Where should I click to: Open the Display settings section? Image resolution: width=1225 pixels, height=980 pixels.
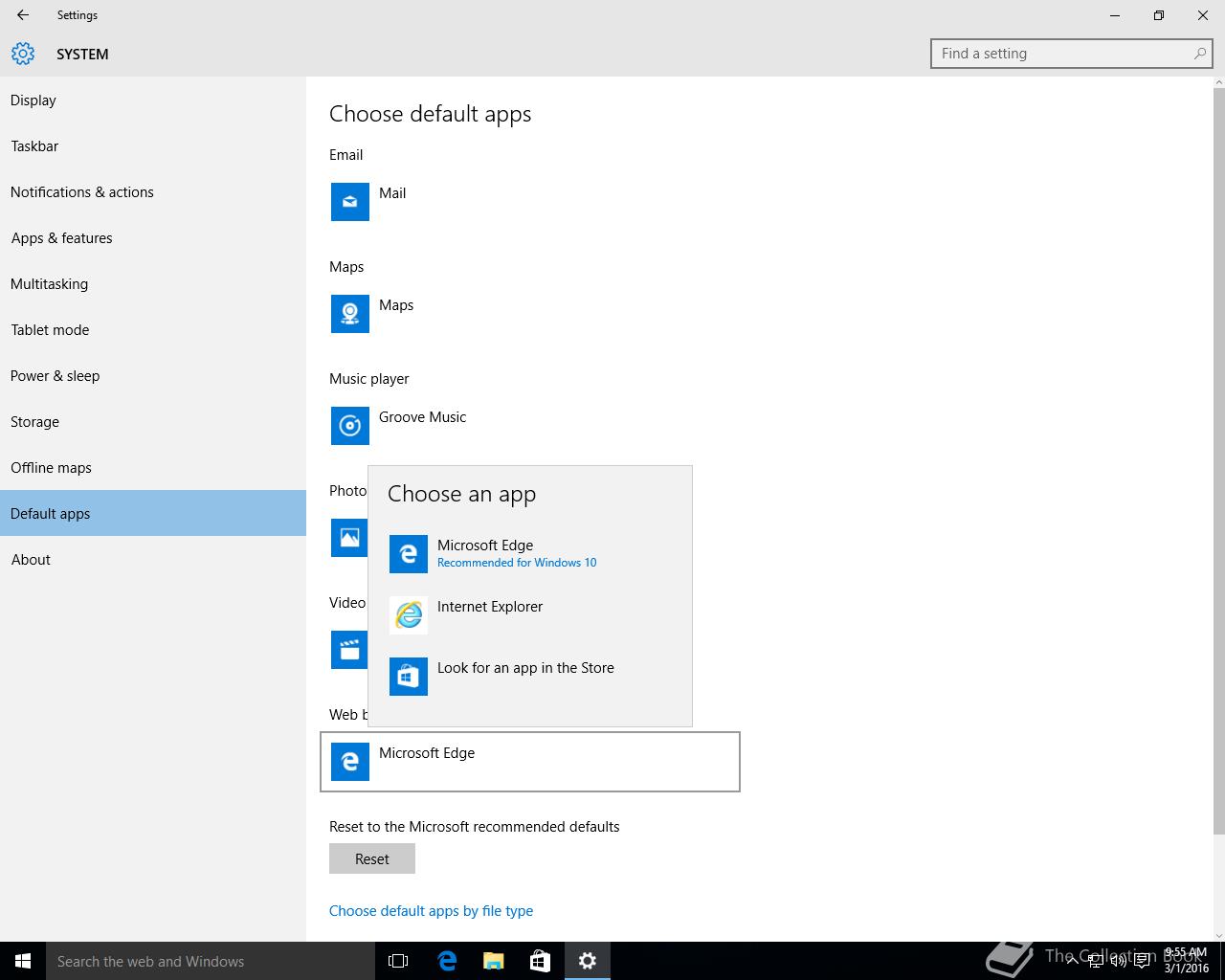(33, 100)
